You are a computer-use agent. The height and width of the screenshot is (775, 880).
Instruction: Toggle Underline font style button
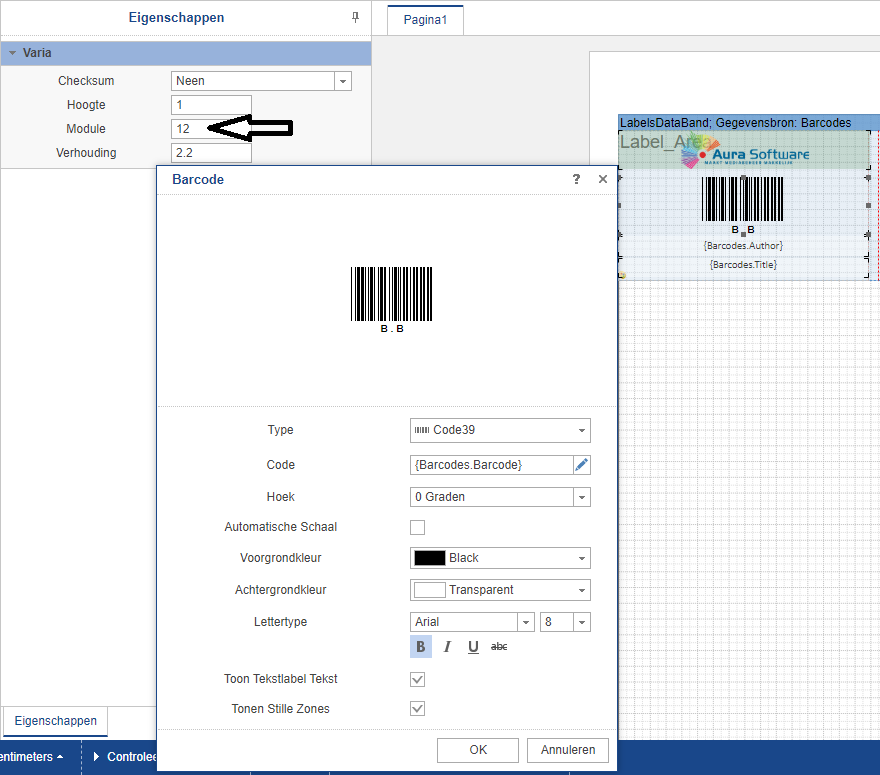pos(473,647)
